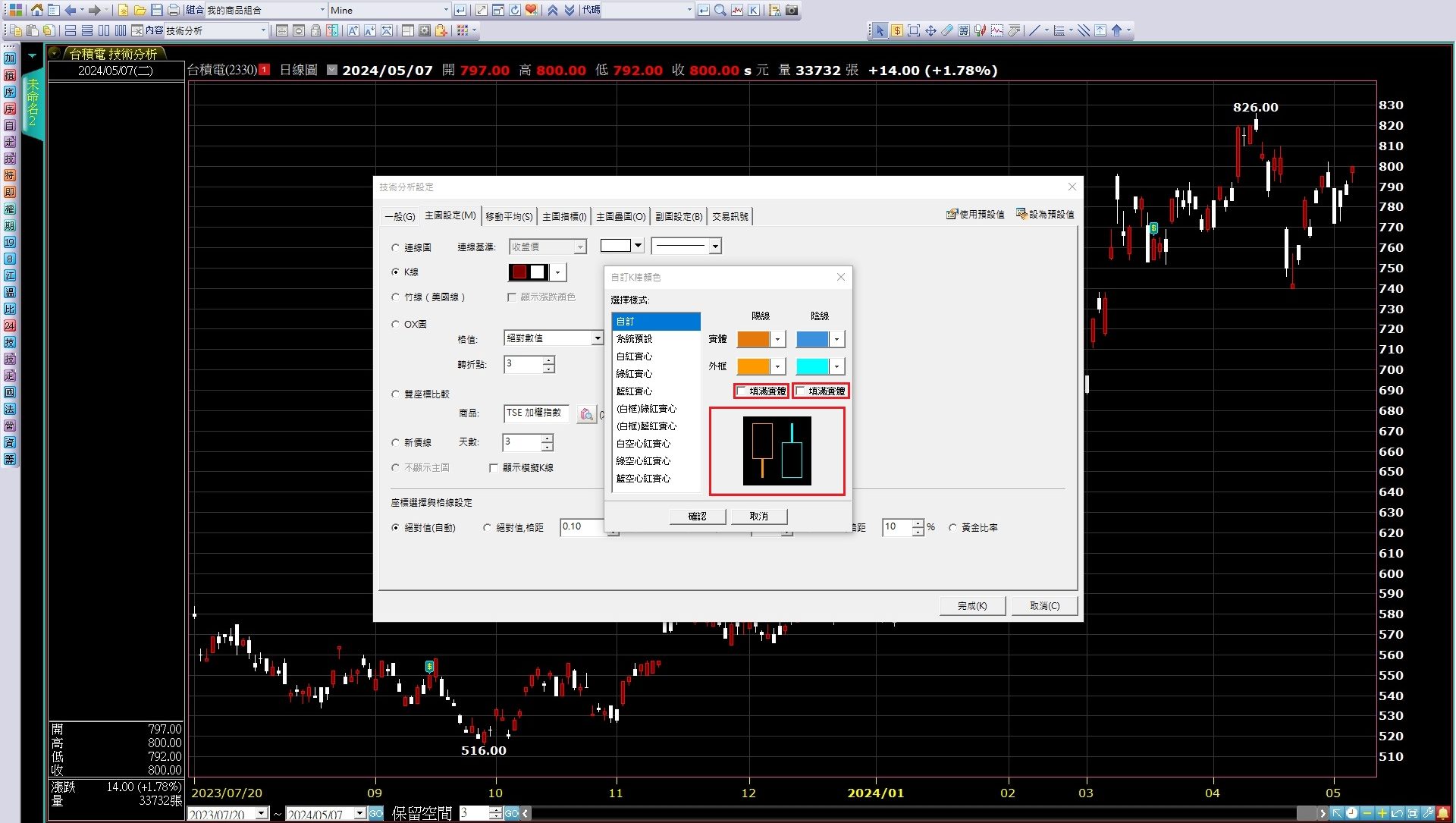The width and height of the screenshot is (1456, 823).
Task: Click the refresh icon in top toolbar
Action: [x=515, y=10]
